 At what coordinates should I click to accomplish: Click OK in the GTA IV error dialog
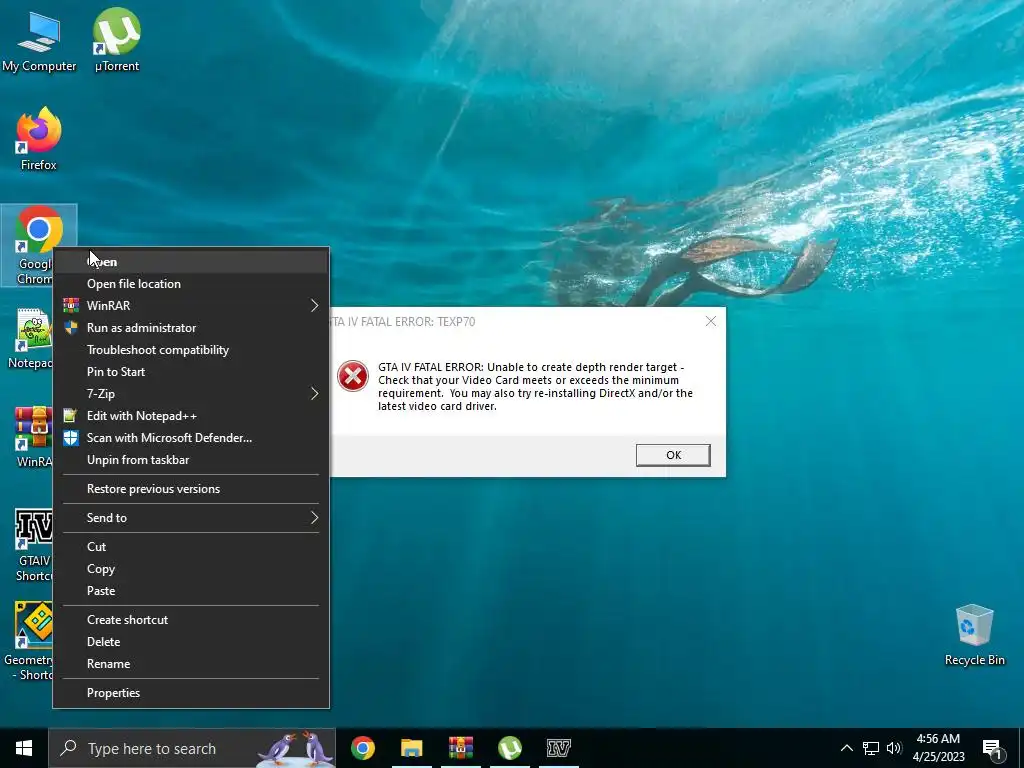[x=673, y=455]
